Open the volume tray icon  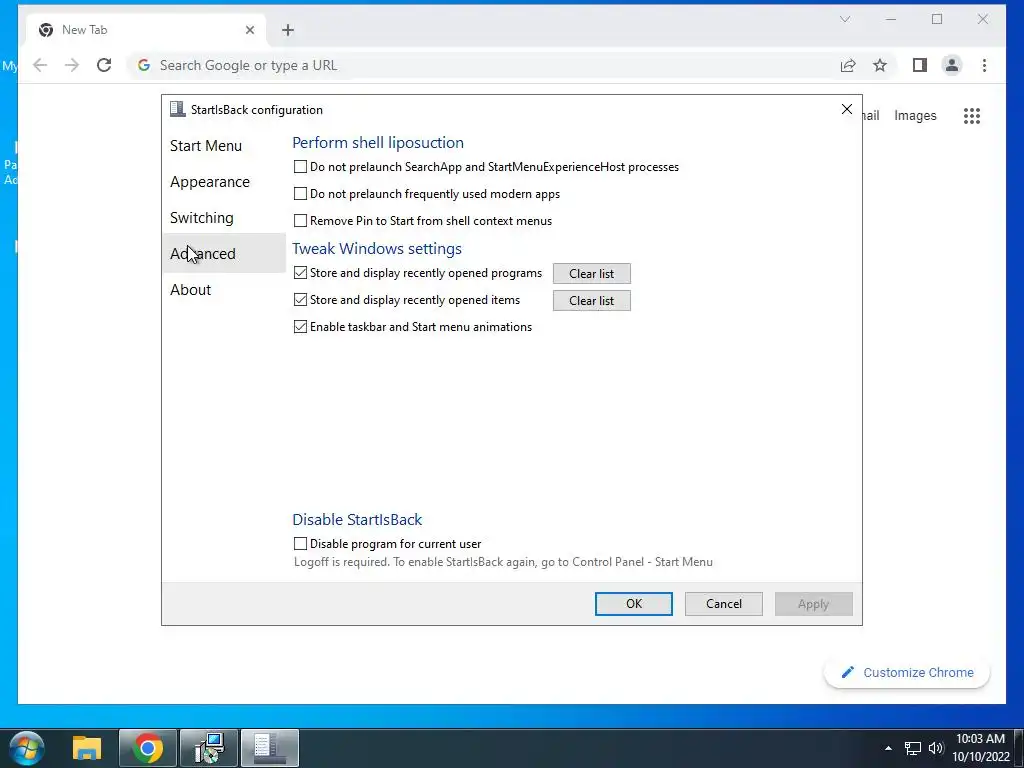(936, 748)
